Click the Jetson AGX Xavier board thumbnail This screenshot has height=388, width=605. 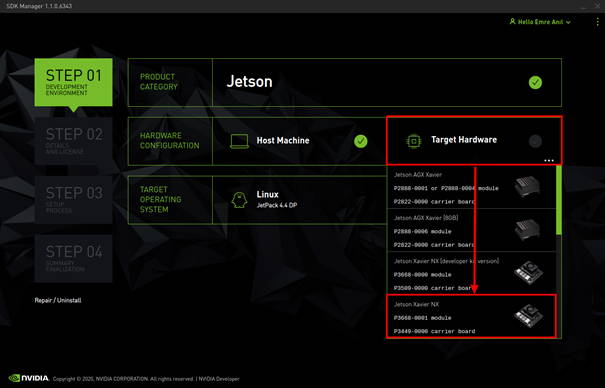(527, 187)
